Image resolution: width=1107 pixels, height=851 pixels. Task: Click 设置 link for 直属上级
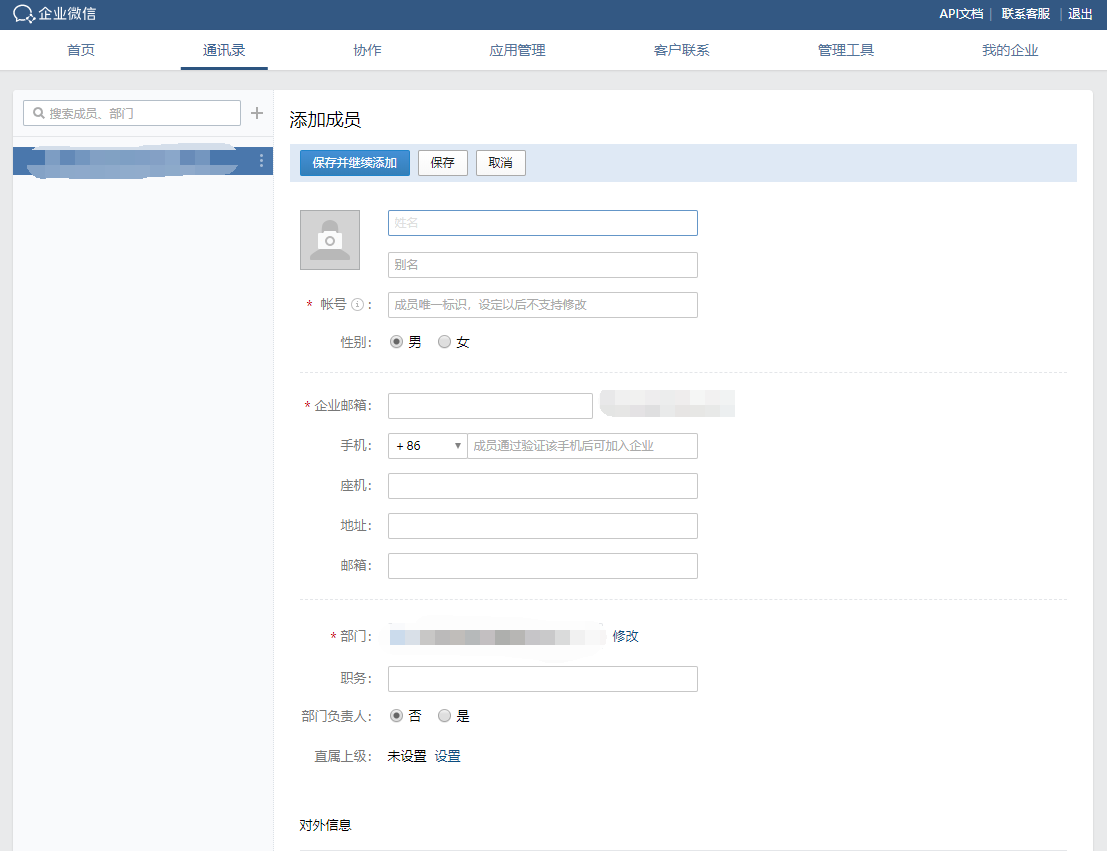point(447,756)
